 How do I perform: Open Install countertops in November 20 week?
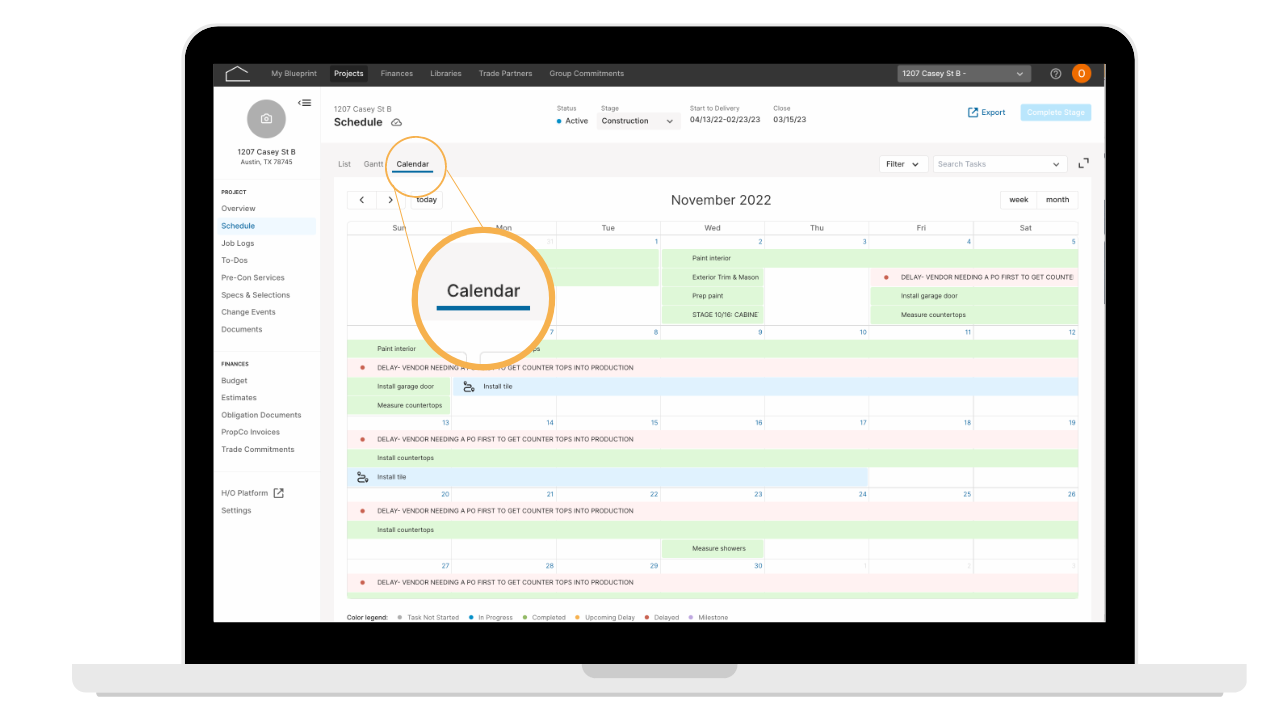(713, 529)
